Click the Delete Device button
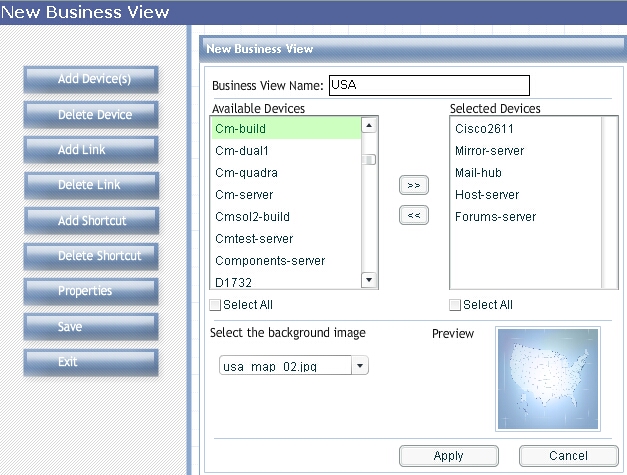The image size is (627, 475). (x=91, y=115)
